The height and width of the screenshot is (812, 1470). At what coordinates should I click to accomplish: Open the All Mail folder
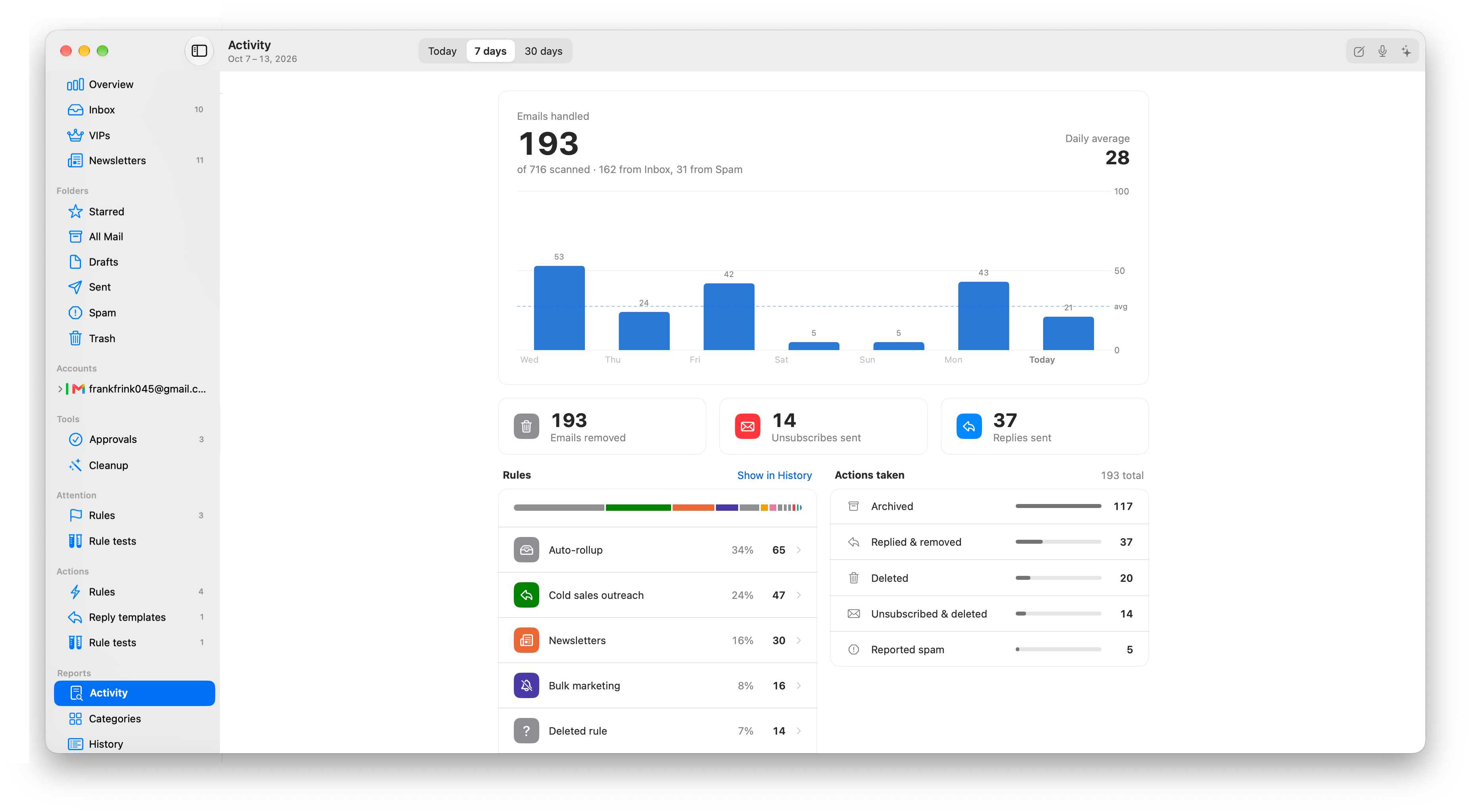(135, 237)
